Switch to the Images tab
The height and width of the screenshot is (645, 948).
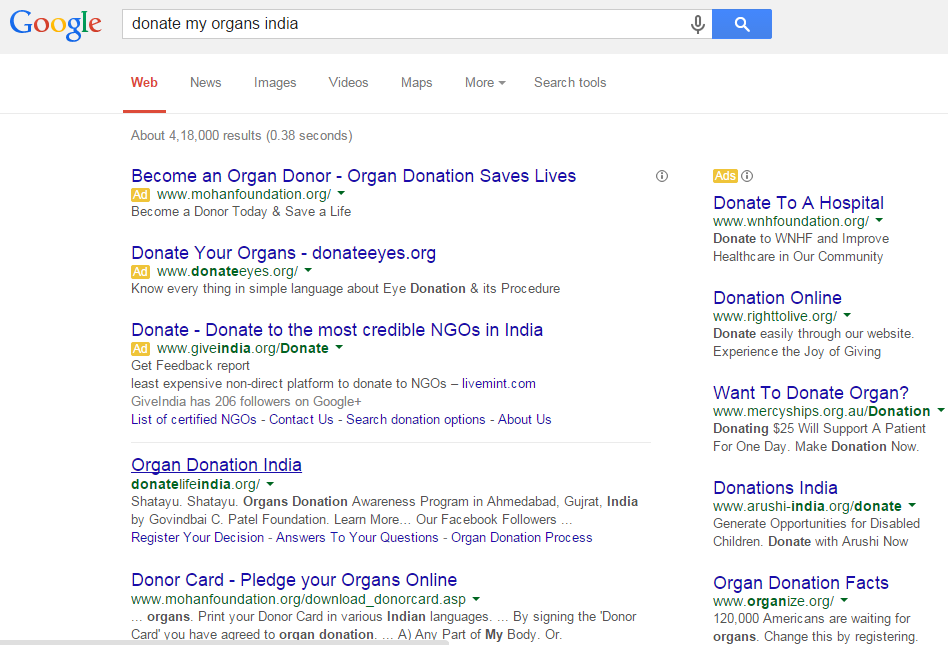[275, 82]
